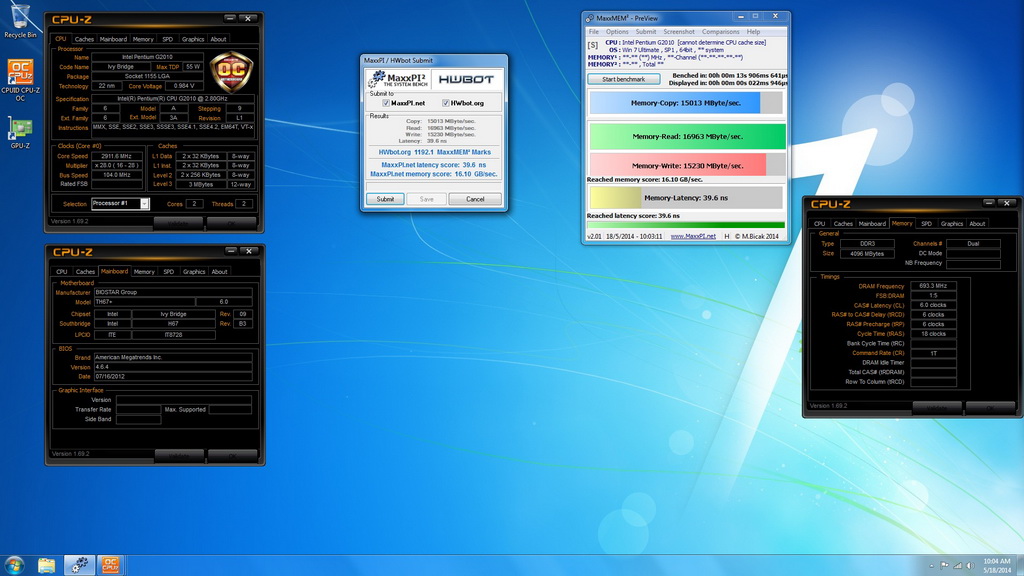Open Help menu in MaxxMEM
The image size is (1024, 576).
pos(753,31)
